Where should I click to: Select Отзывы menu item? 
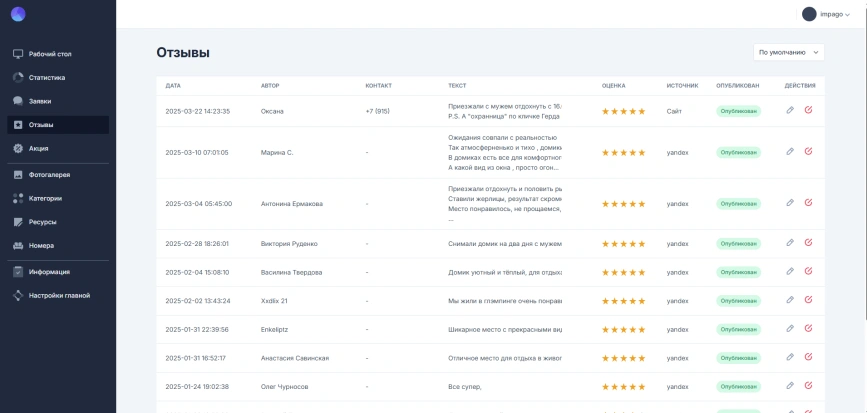click(x=58, y=125)
